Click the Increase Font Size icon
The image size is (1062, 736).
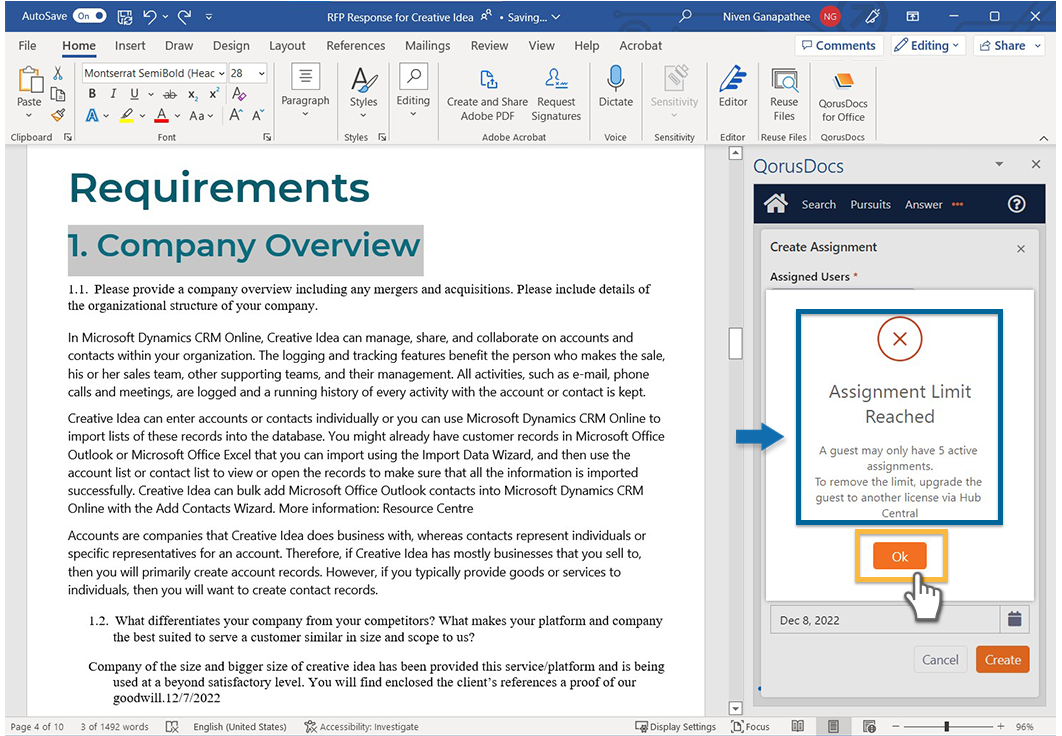coord(235,115)
